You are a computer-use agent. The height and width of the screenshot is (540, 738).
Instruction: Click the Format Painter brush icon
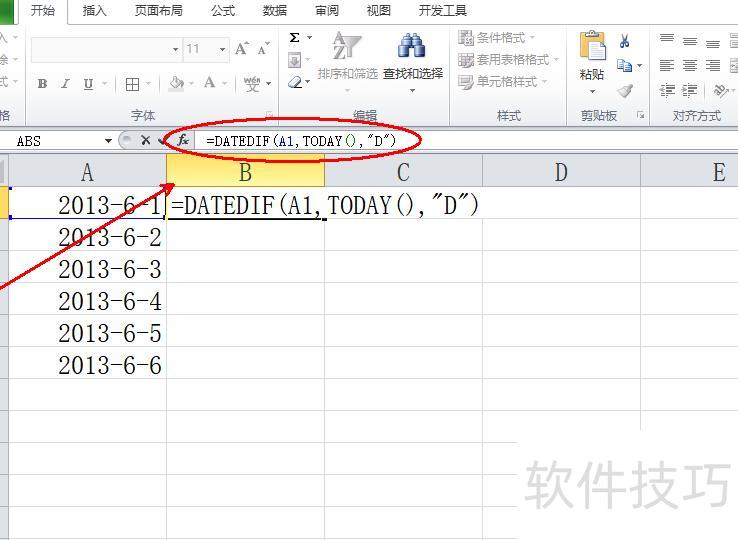(626, 90)
